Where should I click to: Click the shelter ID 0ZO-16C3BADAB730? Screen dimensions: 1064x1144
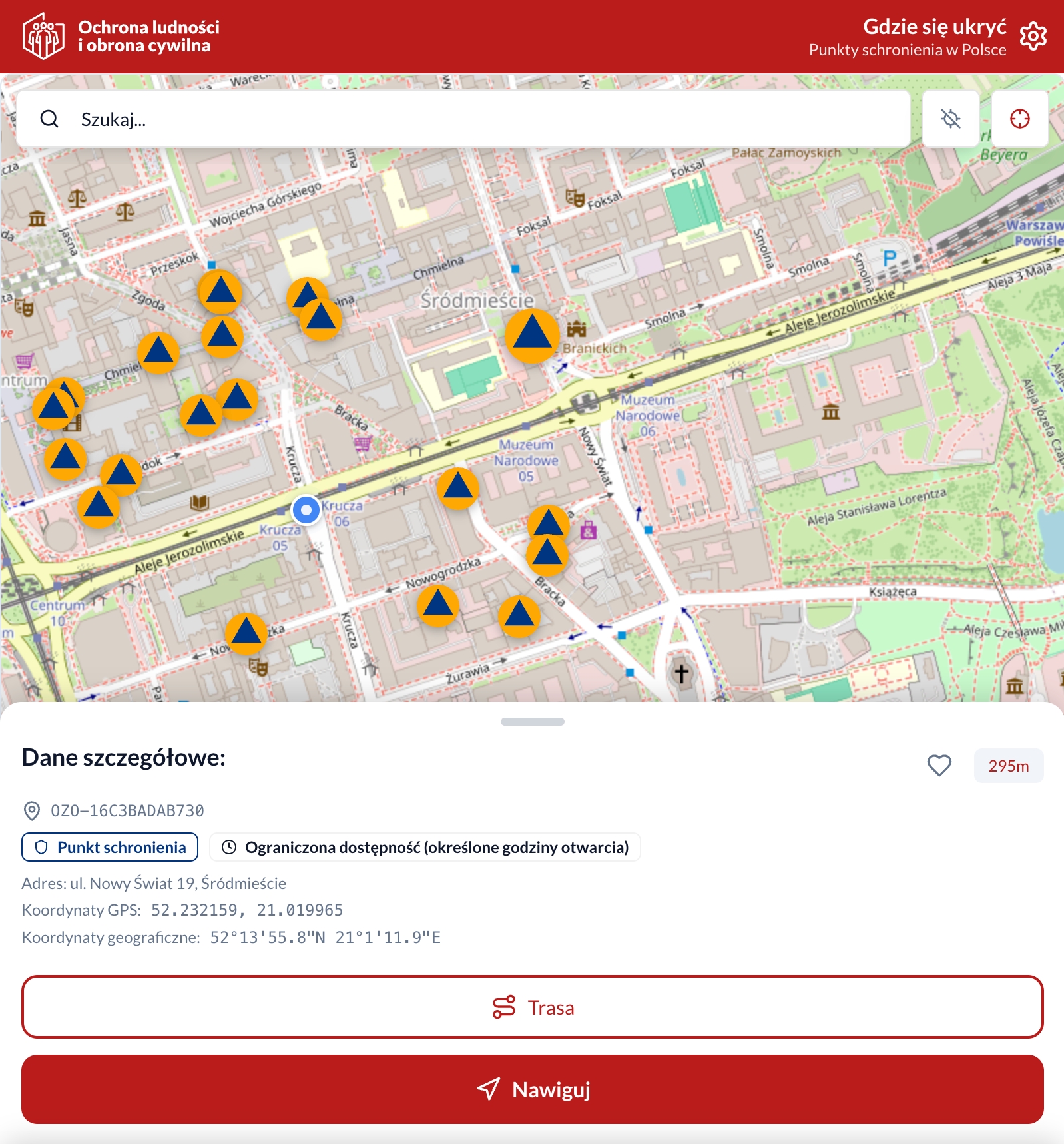(127, 810)
